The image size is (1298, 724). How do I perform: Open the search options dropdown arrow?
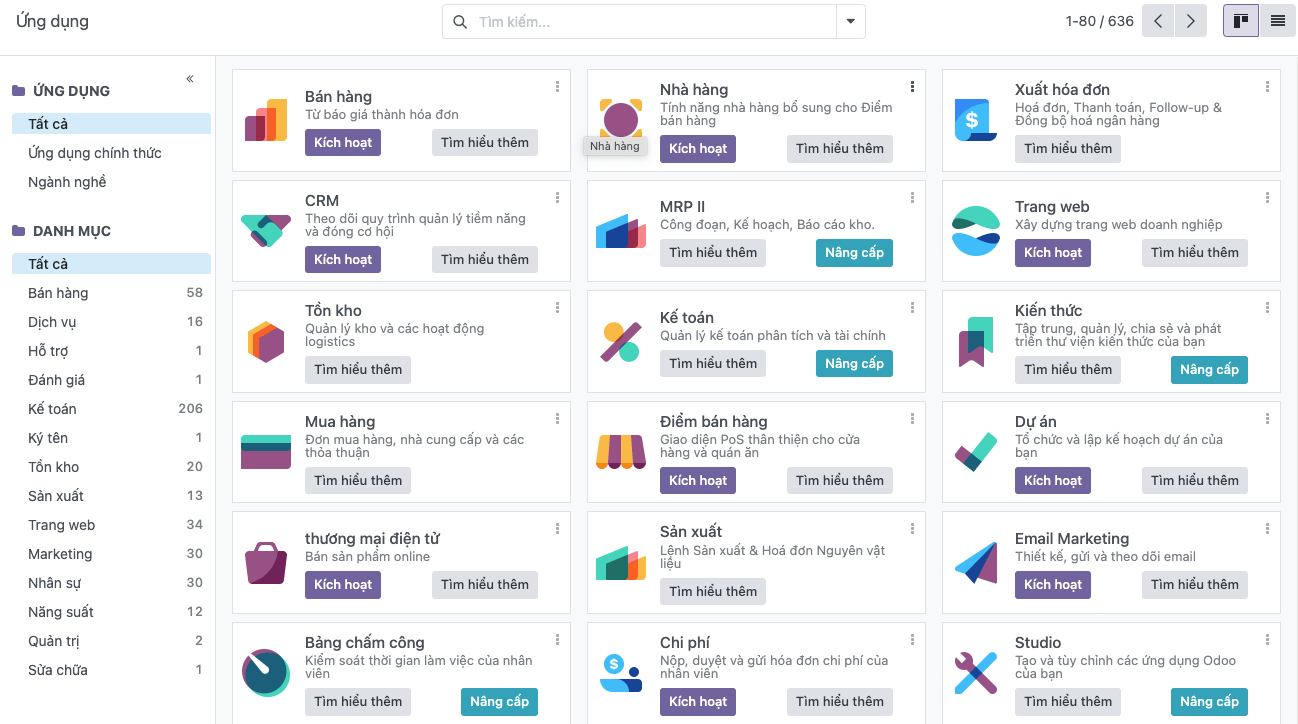point(851,21)
